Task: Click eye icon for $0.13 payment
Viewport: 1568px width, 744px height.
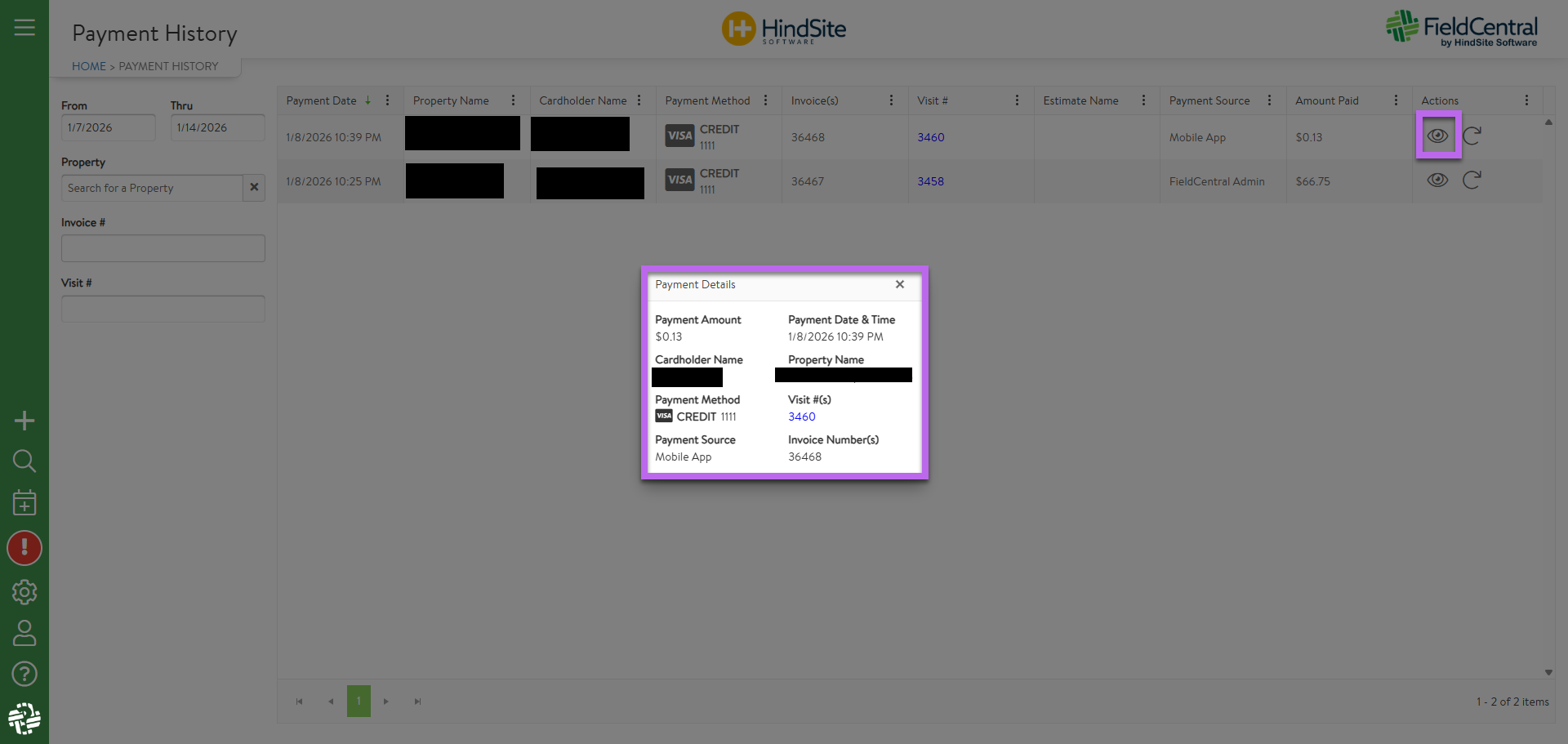Action: pos(1437,136)
